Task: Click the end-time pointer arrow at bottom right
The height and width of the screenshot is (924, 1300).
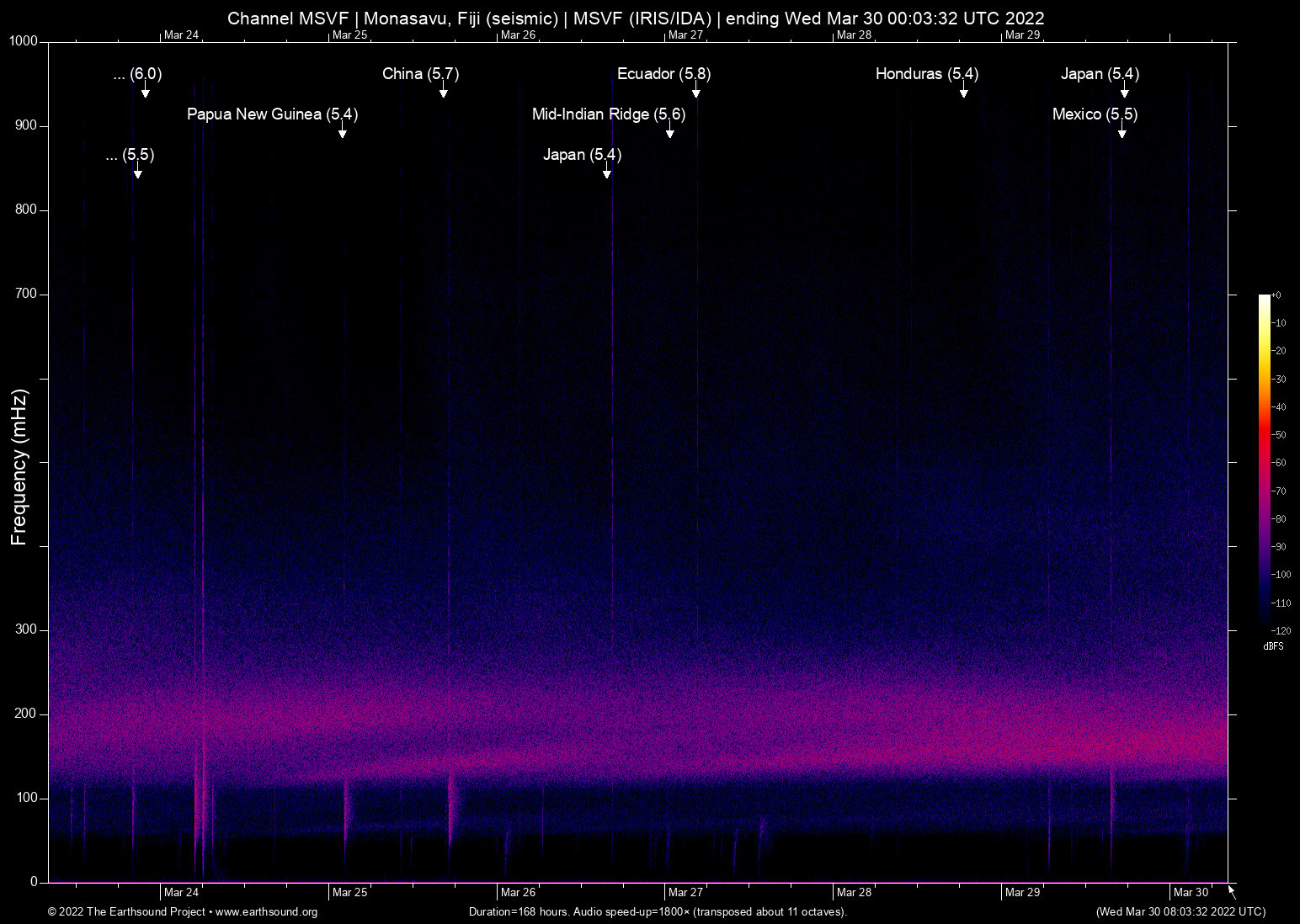Action: click(x=1232, y=892)
